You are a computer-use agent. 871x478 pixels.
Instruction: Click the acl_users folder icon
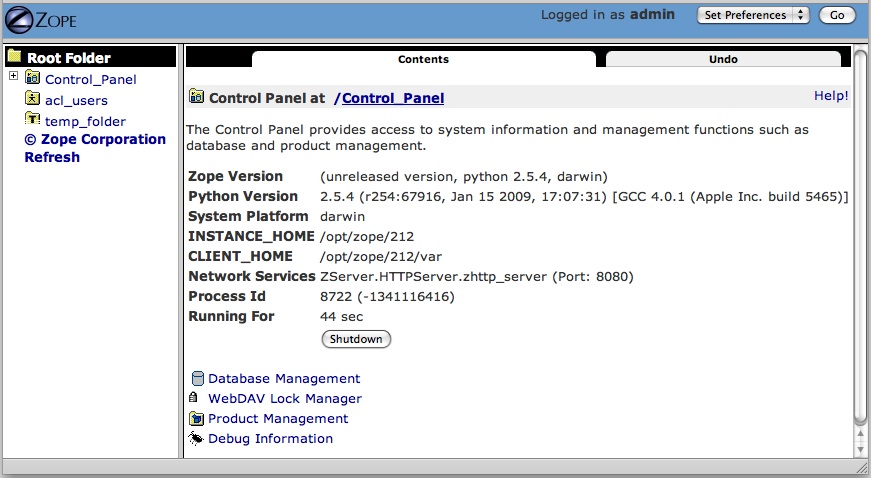(32, 100)
